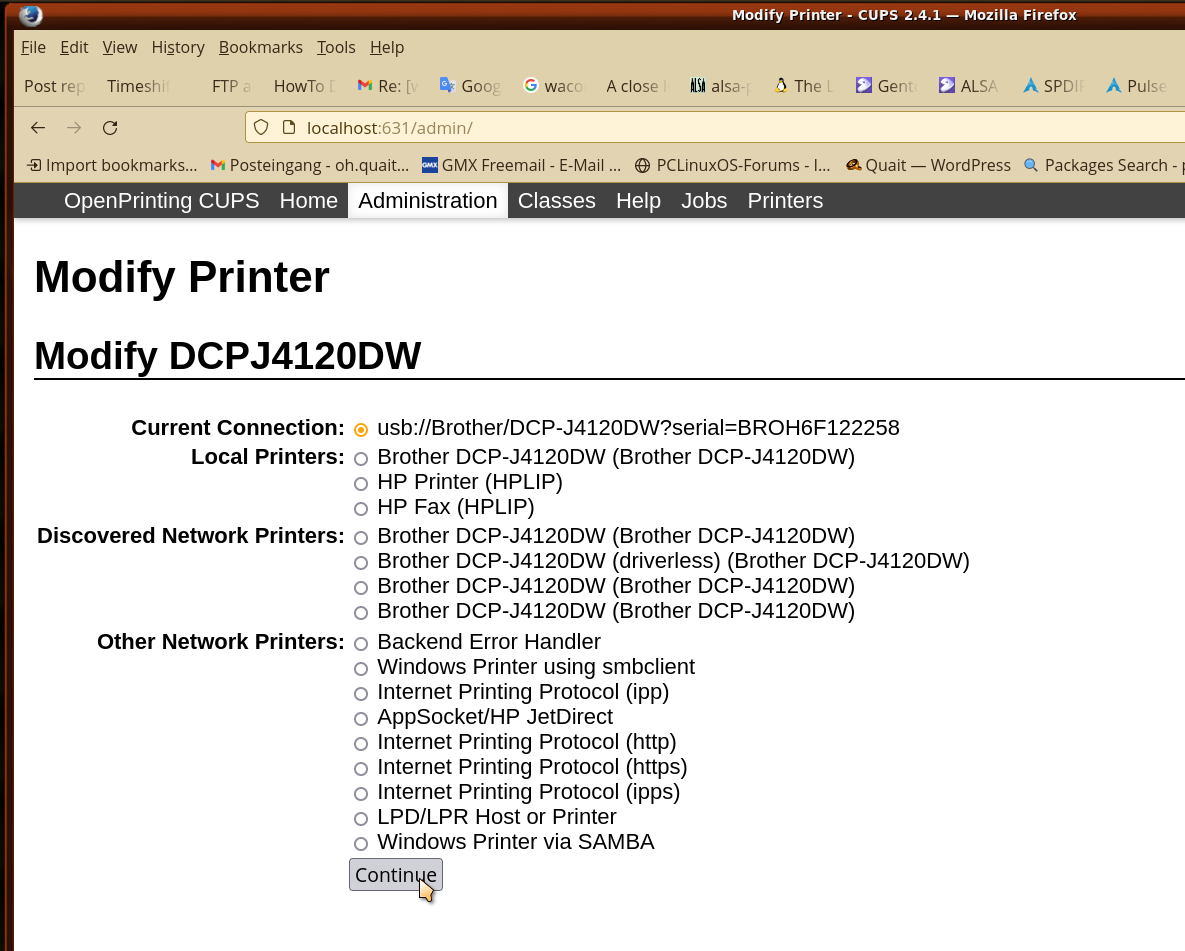Open the History menu
The width and height of the screenshot is (1185, 951).
click(178, 47)
